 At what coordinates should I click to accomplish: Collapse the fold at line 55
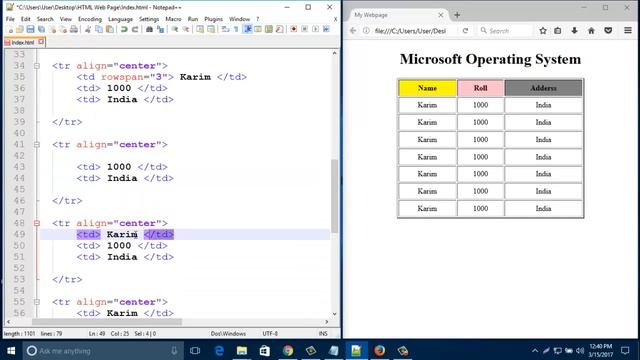coord(37,302)
